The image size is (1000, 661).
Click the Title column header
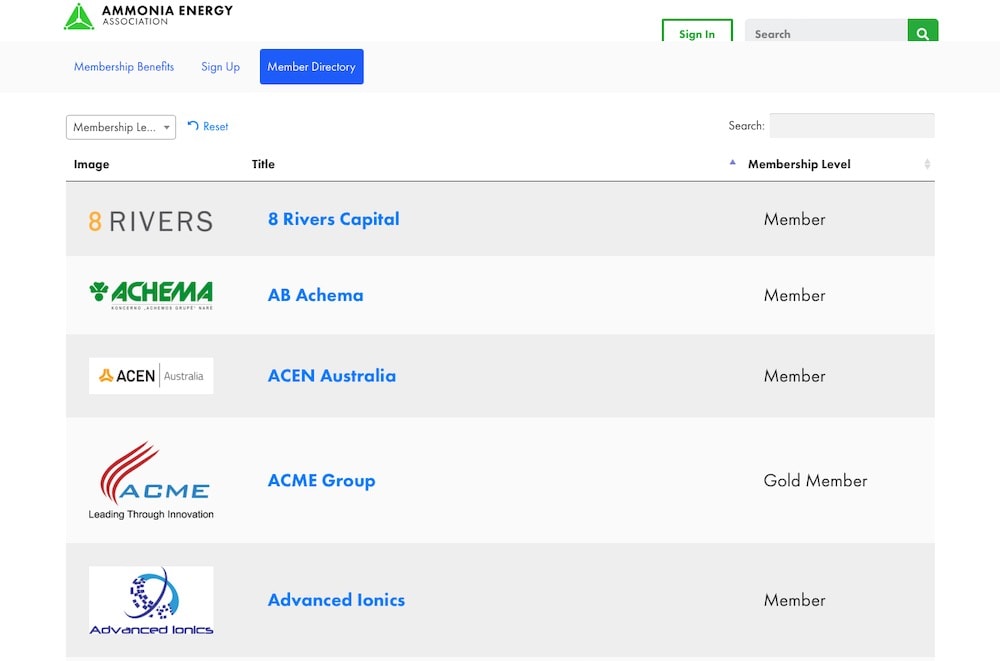tap(263, 164)
